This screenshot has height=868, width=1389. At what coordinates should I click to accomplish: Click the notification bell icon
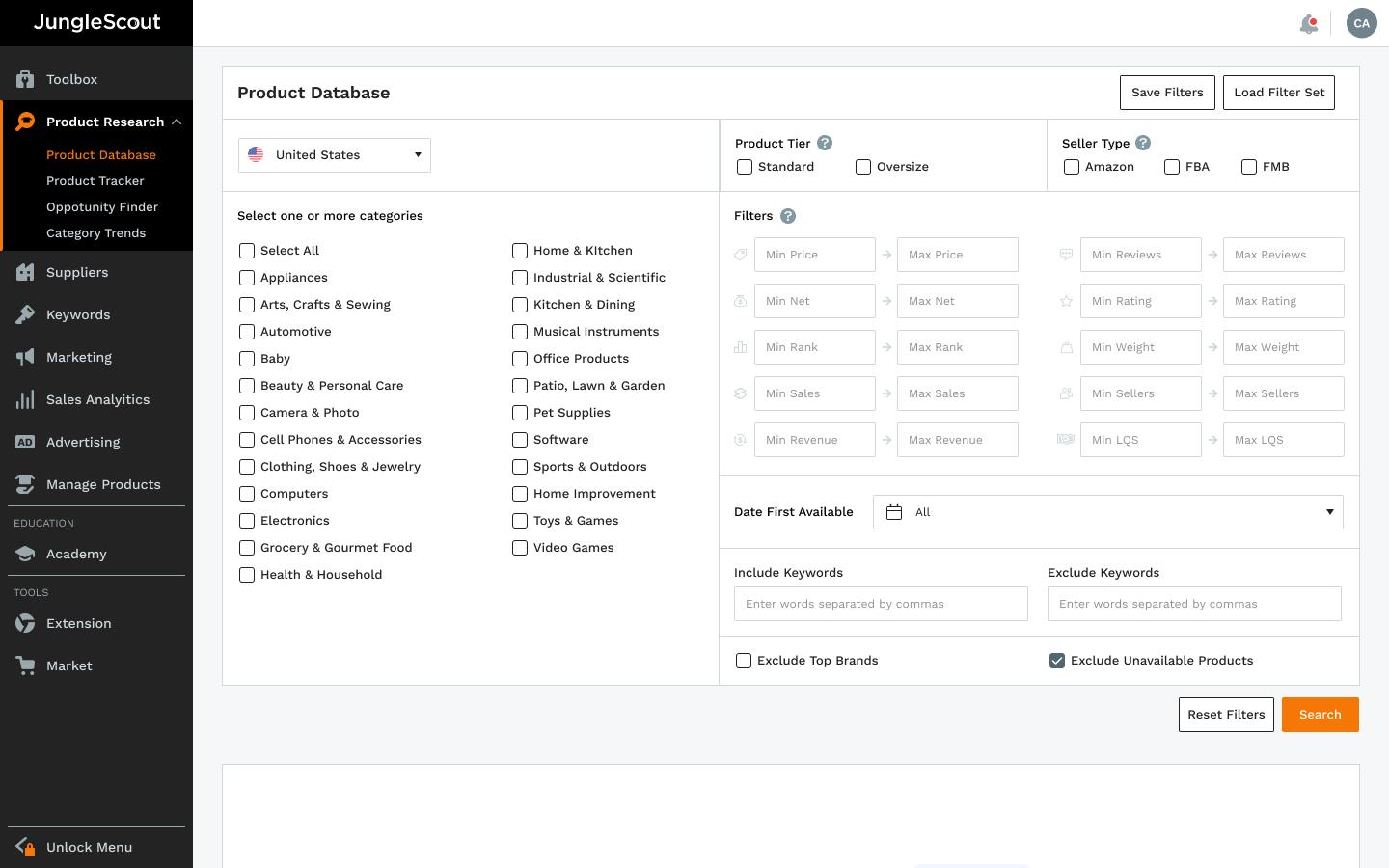(1309, 24)
